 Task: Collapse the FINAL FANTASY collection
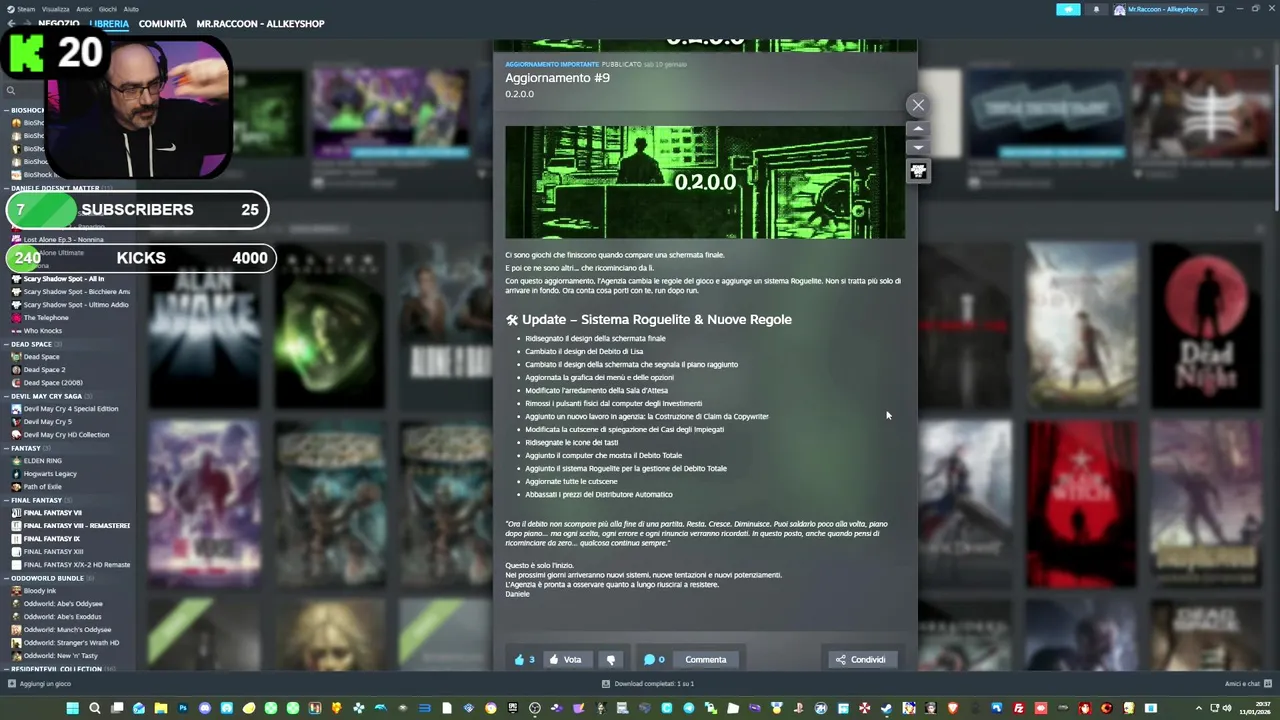coord(36,500)
